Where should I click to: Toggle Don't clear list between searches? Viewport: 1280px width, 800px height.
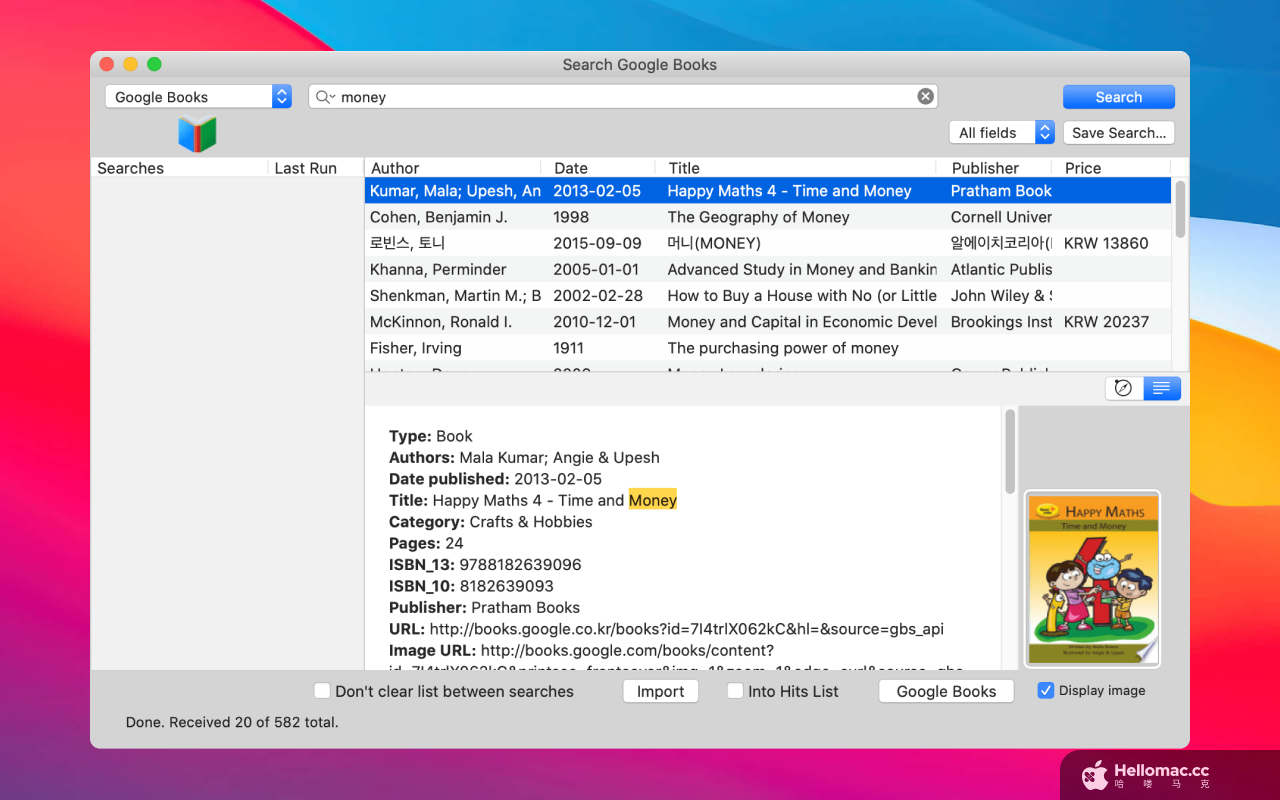coord(322,691)
